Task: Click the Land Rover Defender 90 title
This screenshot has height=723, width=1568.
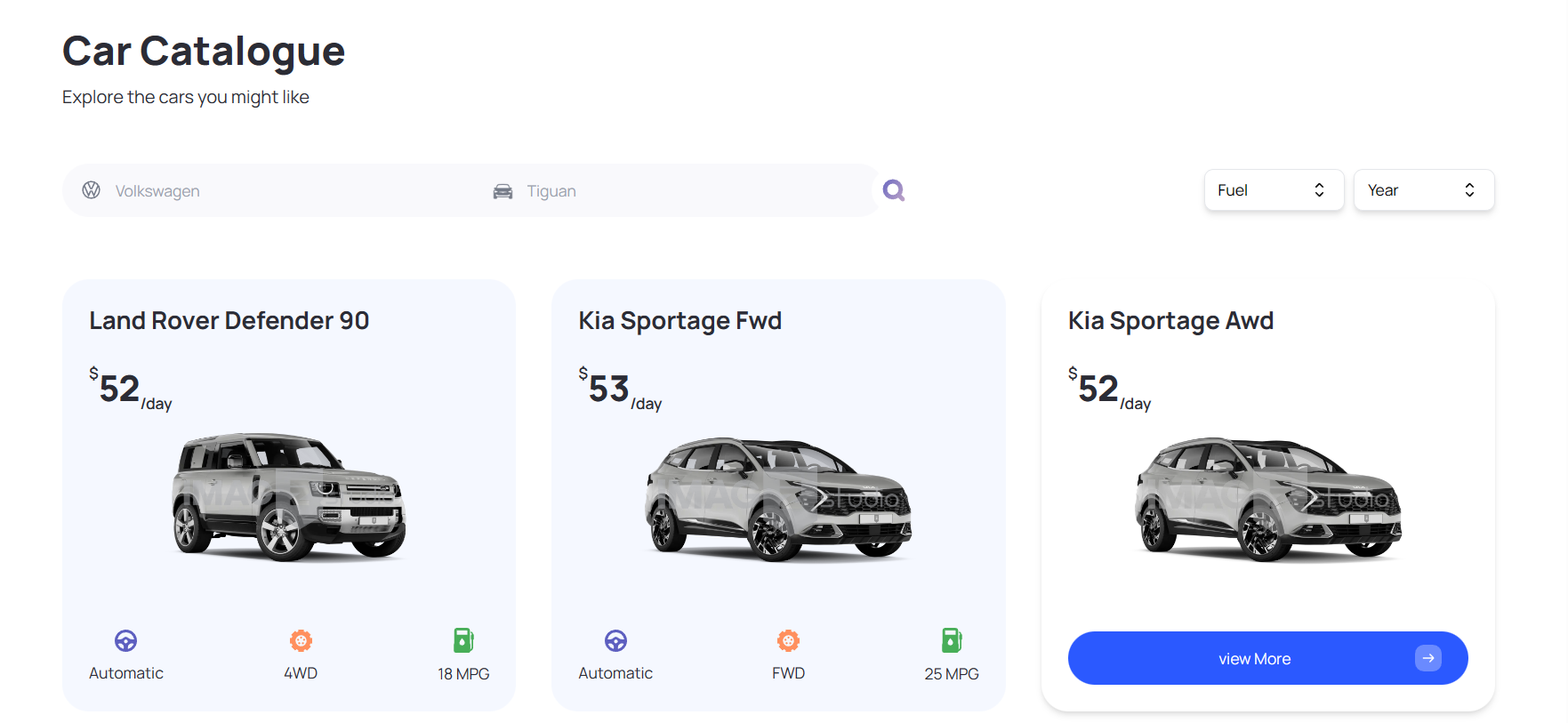Action: (229, 321)
